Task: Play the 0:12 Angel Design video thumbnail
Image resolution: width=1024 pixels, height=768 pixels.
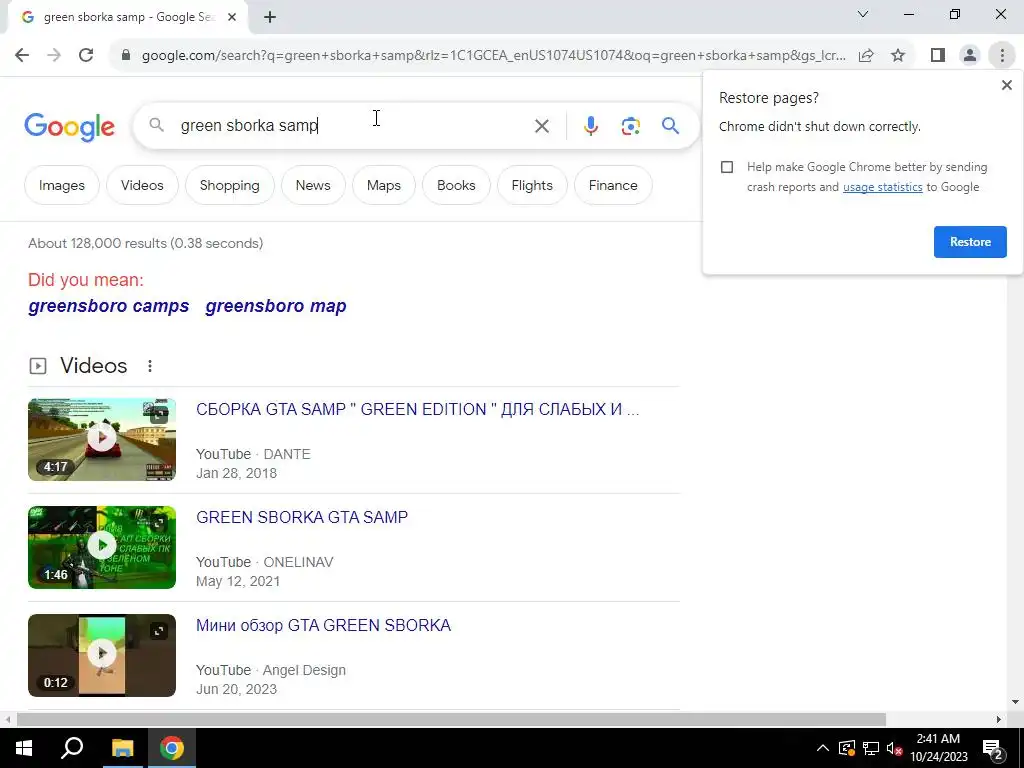Action: click(102, 654)
